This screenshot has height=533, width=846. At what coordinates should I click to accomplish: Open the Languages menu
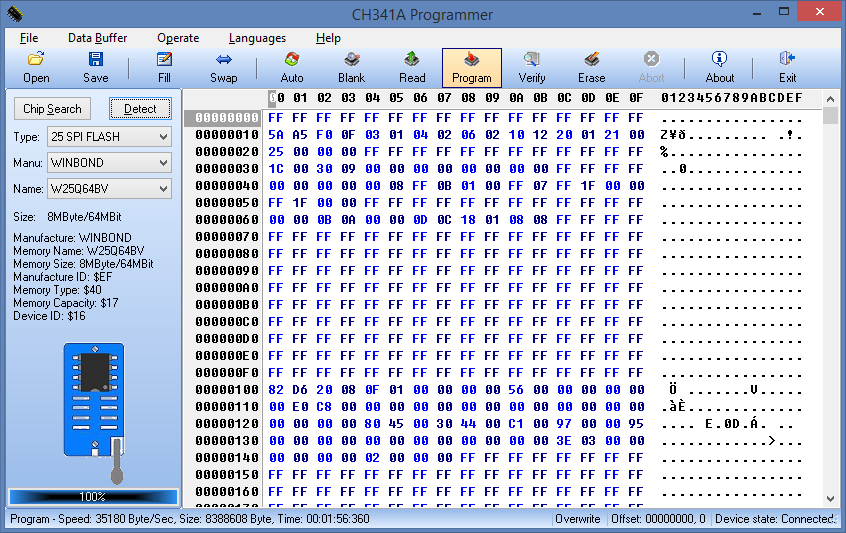pyautogui.click(x=257, y=38)
